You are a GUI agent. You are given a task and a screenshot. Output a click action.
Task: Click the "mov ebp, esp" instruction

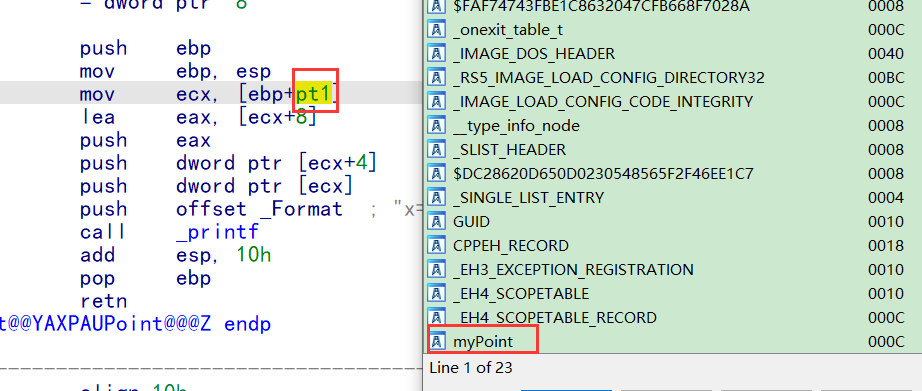[x=175, y=72]
